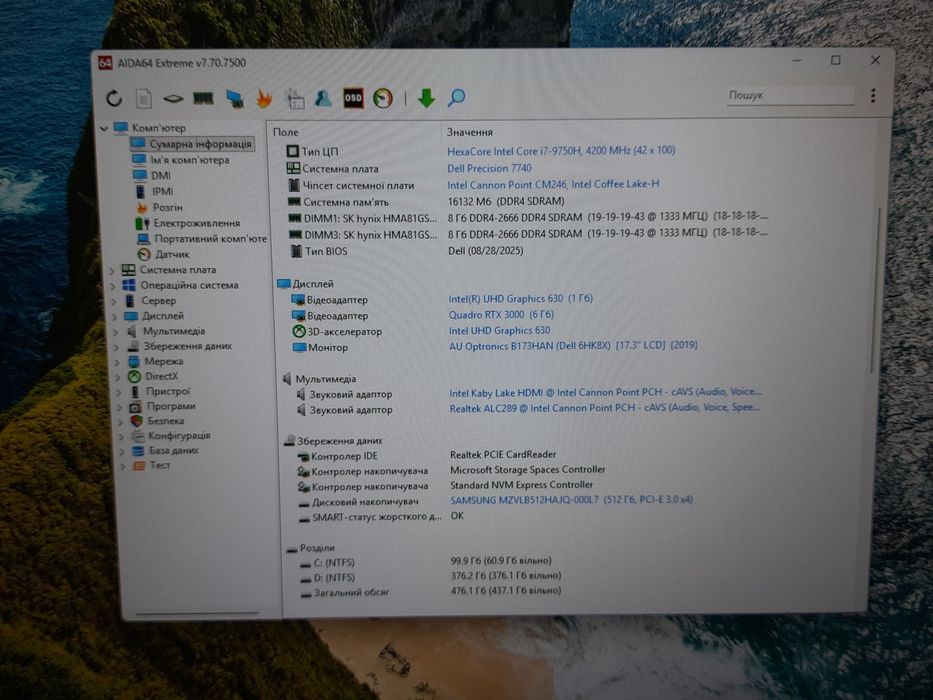Open the Quadro RTX 3000 link
Image resolution: width=933 pixels, height=700 pixels.
tap(502, 315)
